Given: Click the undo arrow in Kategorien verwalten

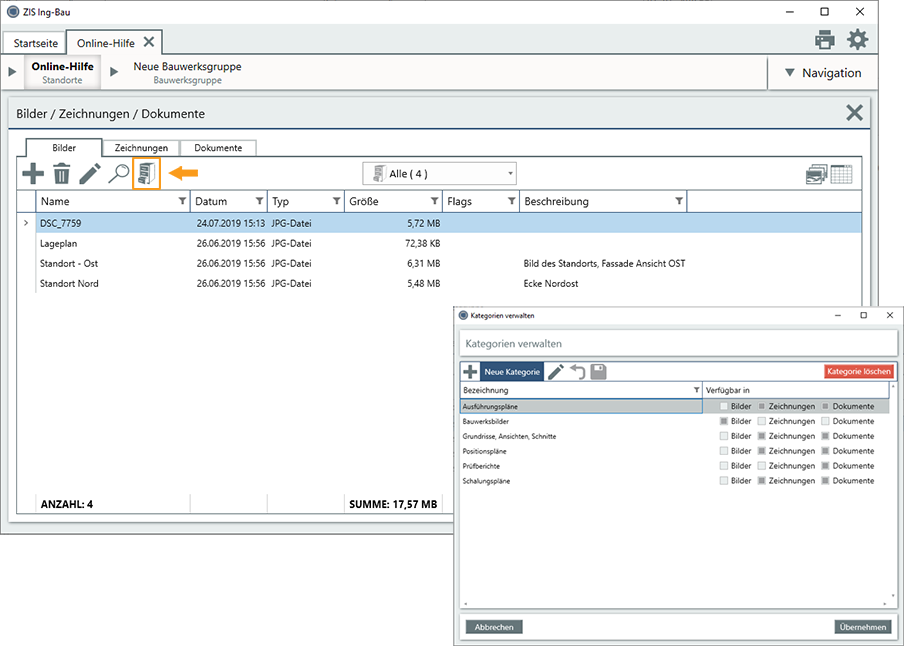Looking at the screenshot, I should coord(578,372).
